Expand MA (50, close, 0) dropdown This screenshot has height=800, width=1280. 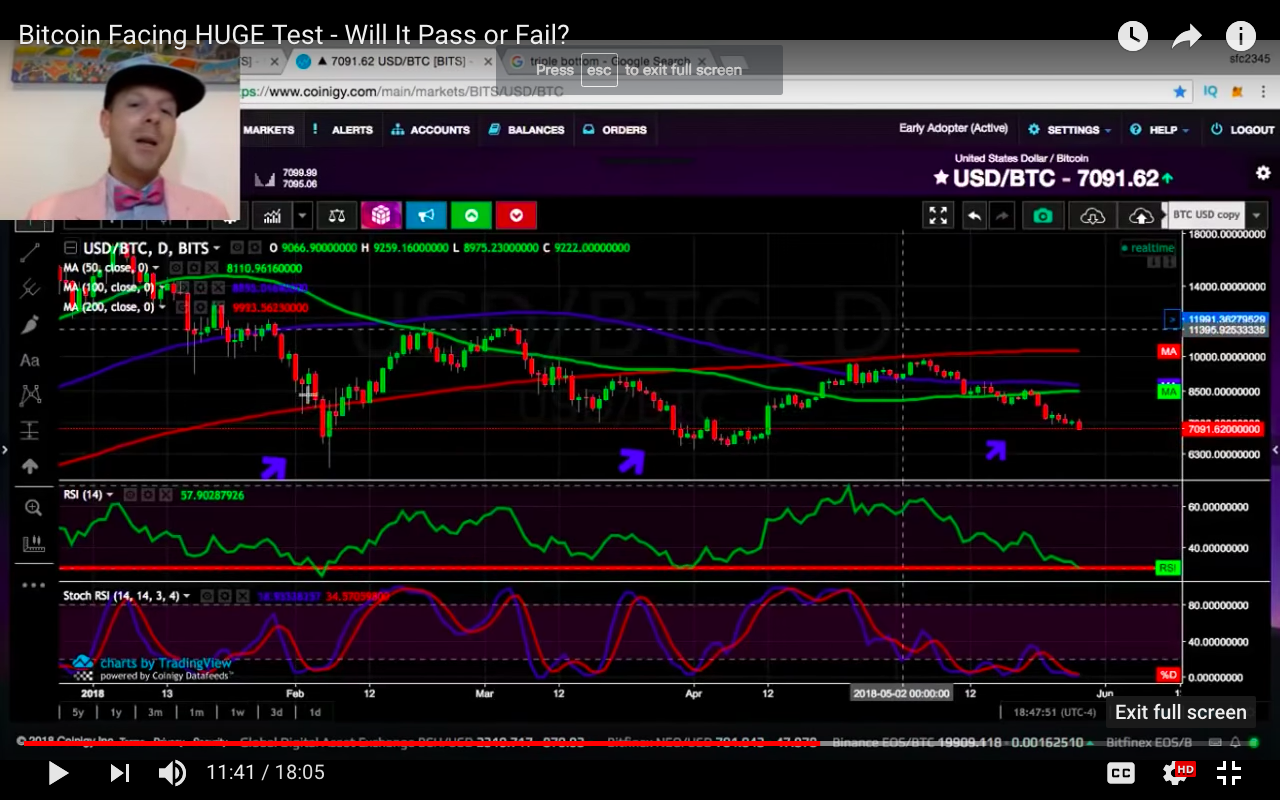click(156, 268)
